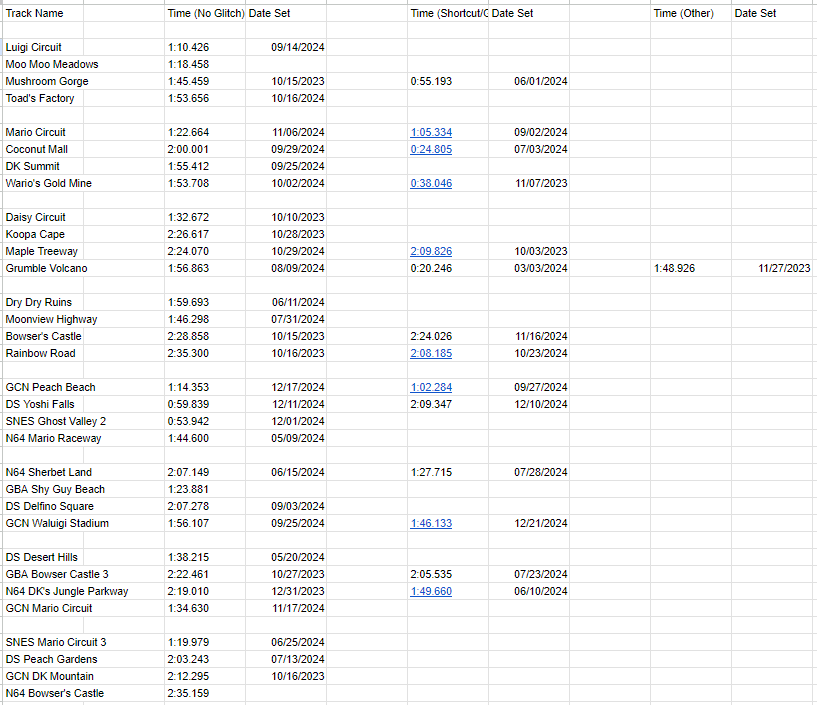This screenshot has width=817, height=705.
Task: Select the Wario's Gold Mine cell
Action: point(43,183)
